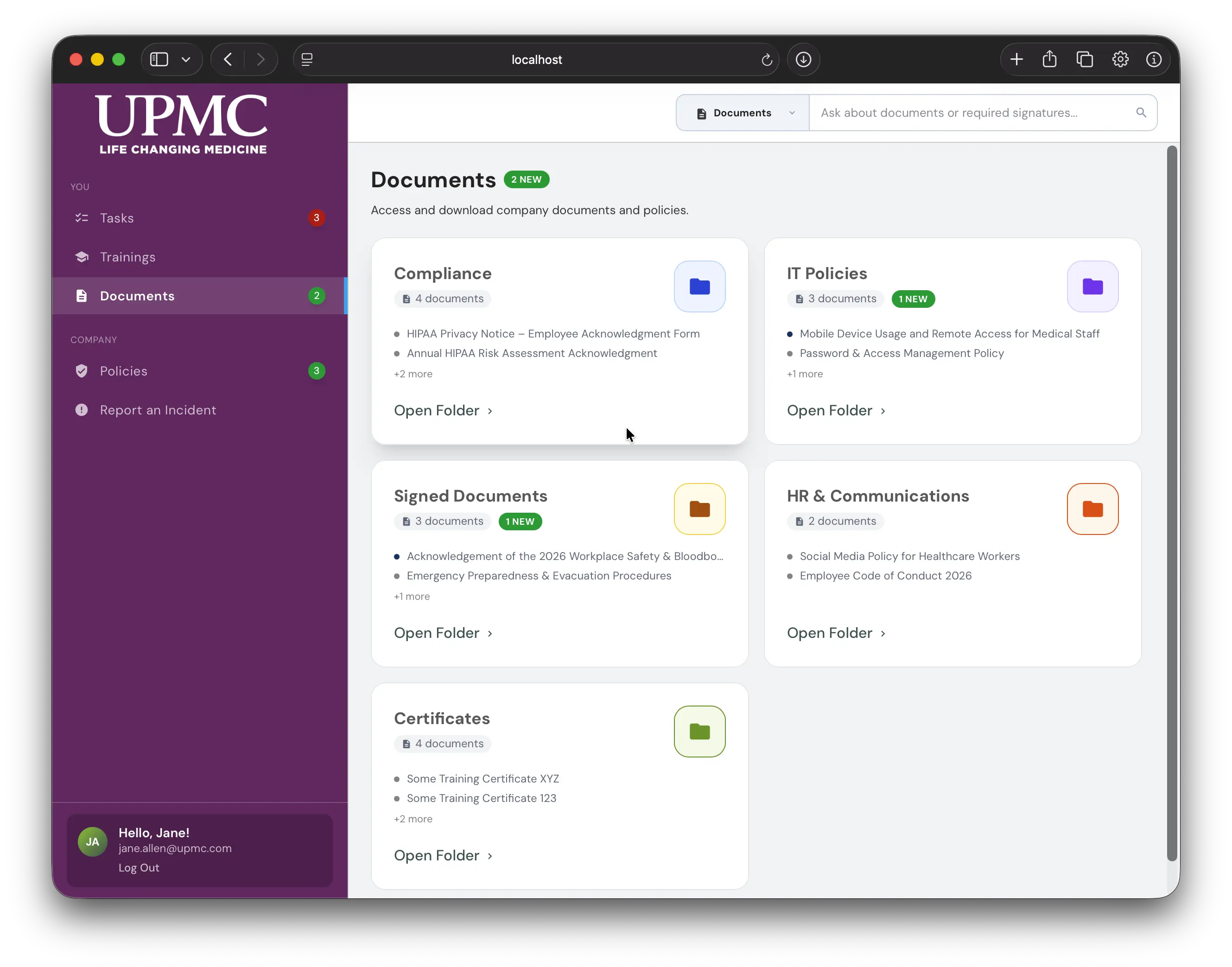Click jane.allen@upmc.com email text
Image resolution: width=1232 pixels, height=967 pixels.
pos(175,848)
